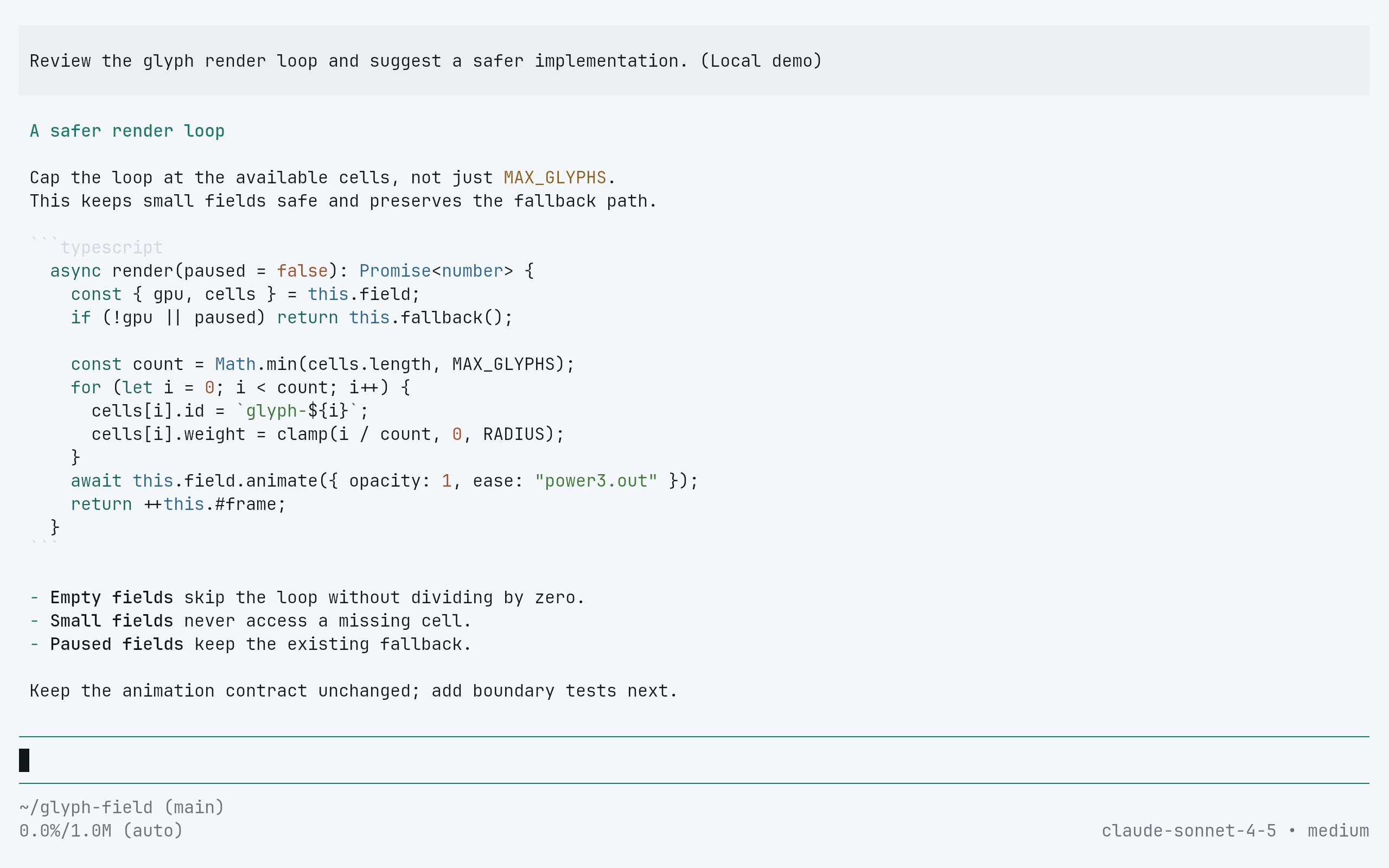Image resolution: width=1389 pixels, height=868 pixels.
Task: Click the heading 'A safer render loop'
Action: click(x=127, y=131)
